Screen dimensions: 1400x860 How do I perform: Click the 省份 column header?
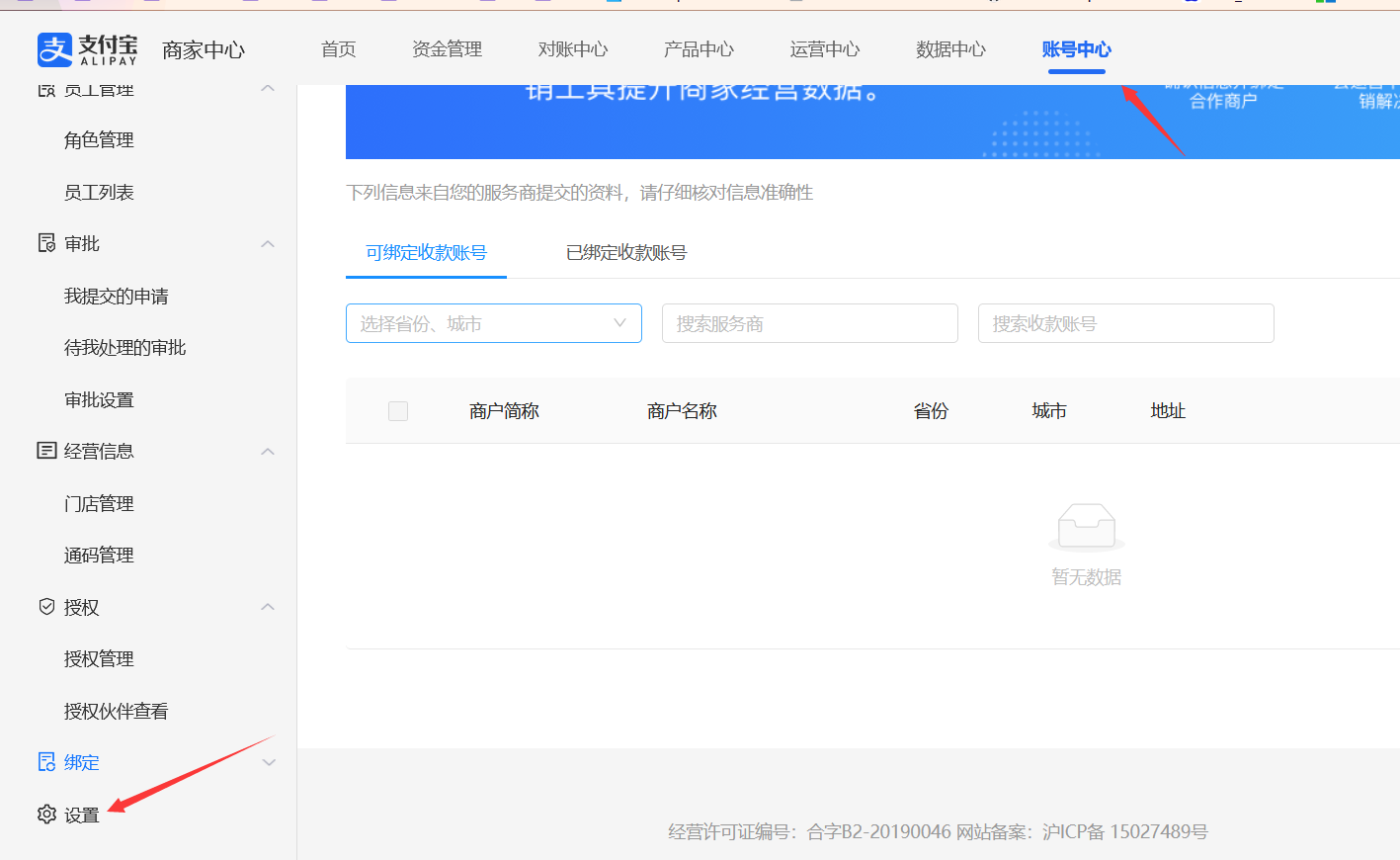(x=931, y=410)
